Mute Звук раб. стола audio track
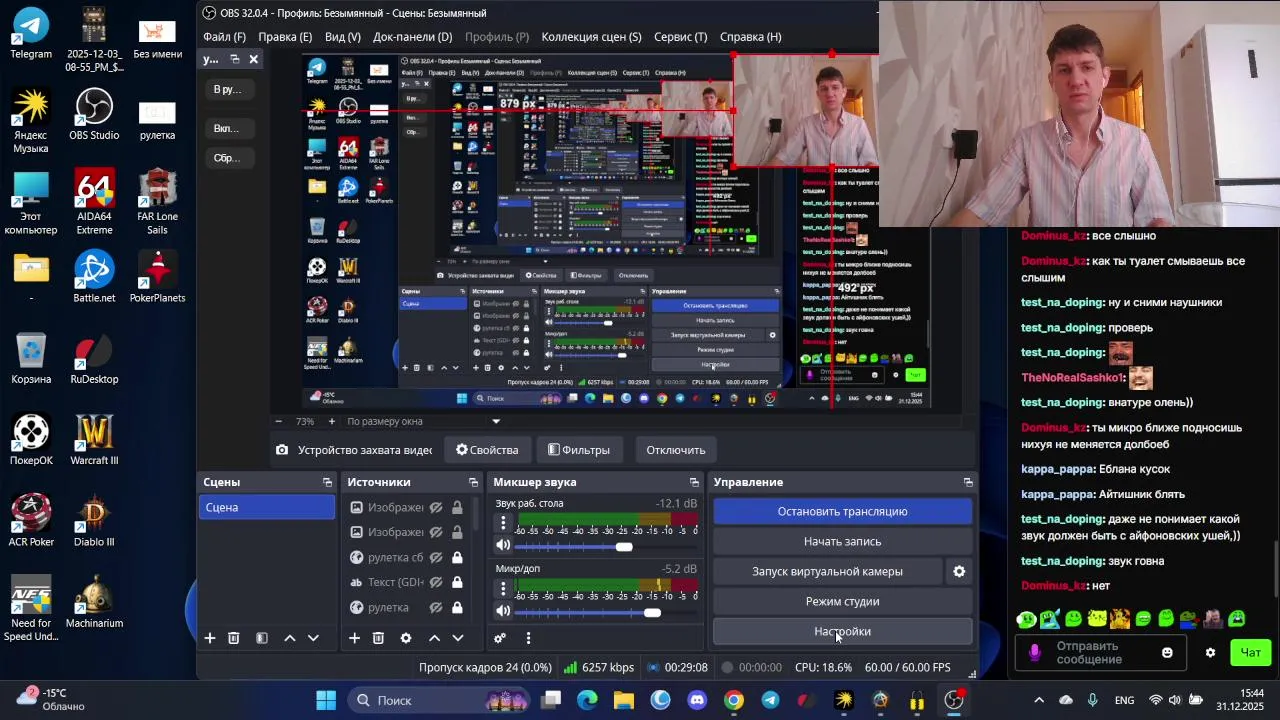Viewport: 1280px width, 720px height. 503,546
